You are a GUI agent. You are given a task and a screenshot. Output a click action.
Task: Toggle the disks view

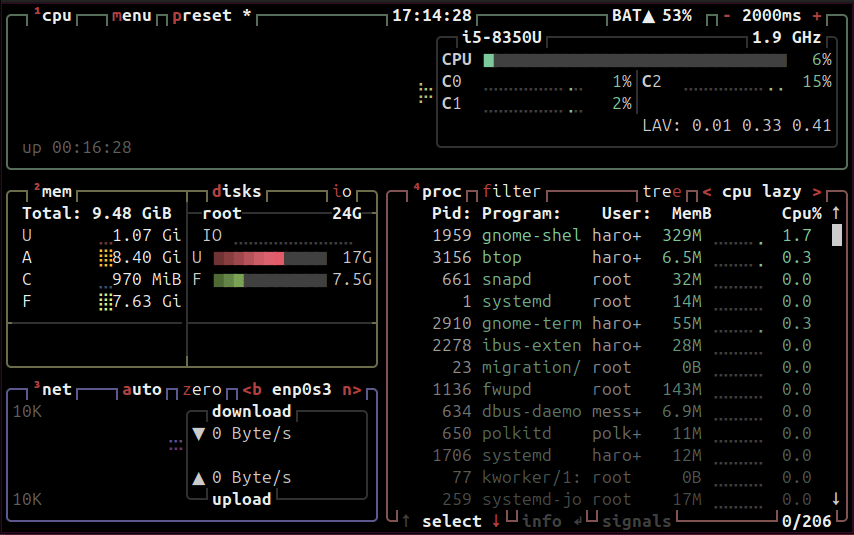[236, 192]
